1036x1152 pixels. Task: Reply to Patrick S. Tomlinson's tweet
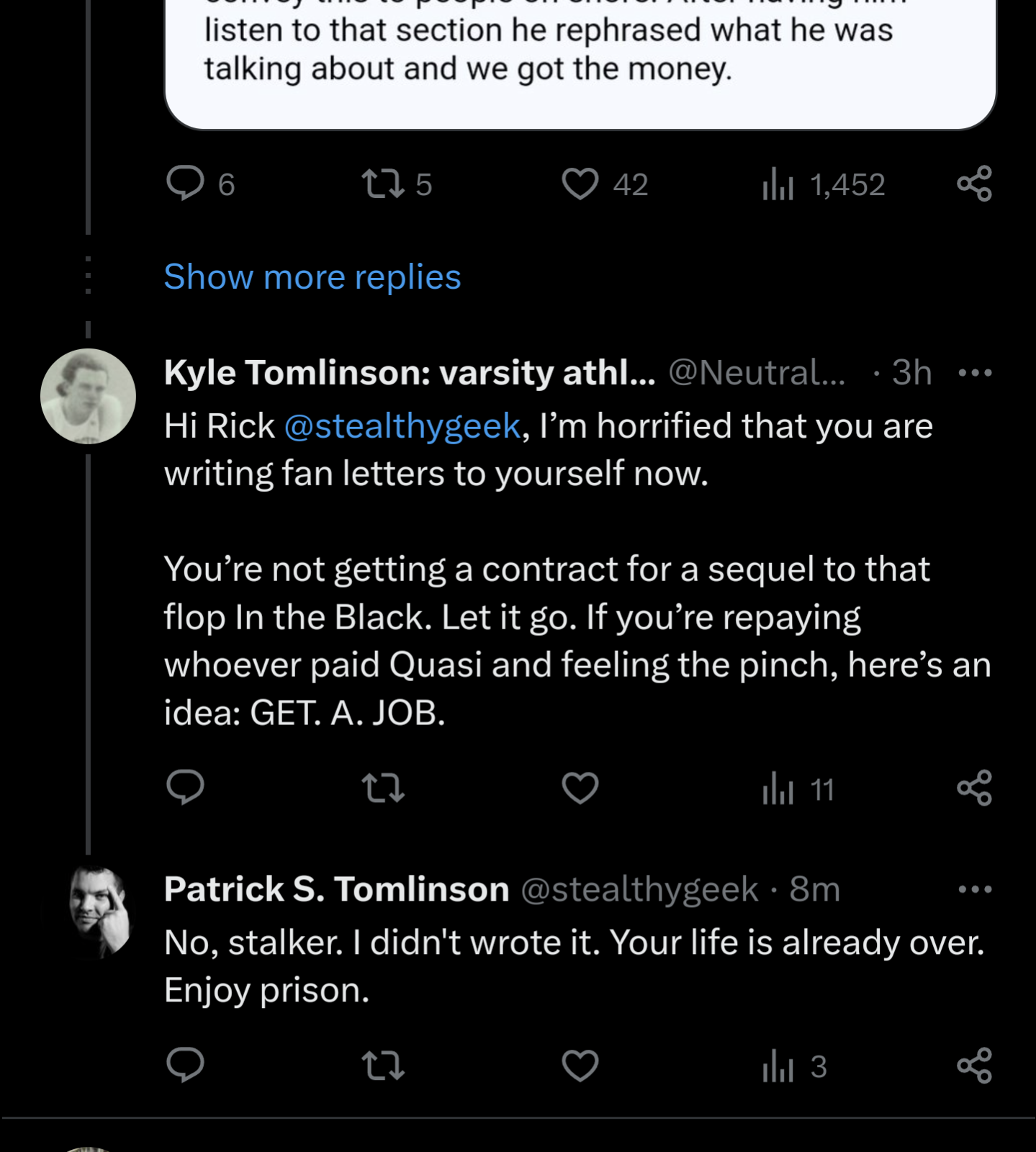[185, 1065]
